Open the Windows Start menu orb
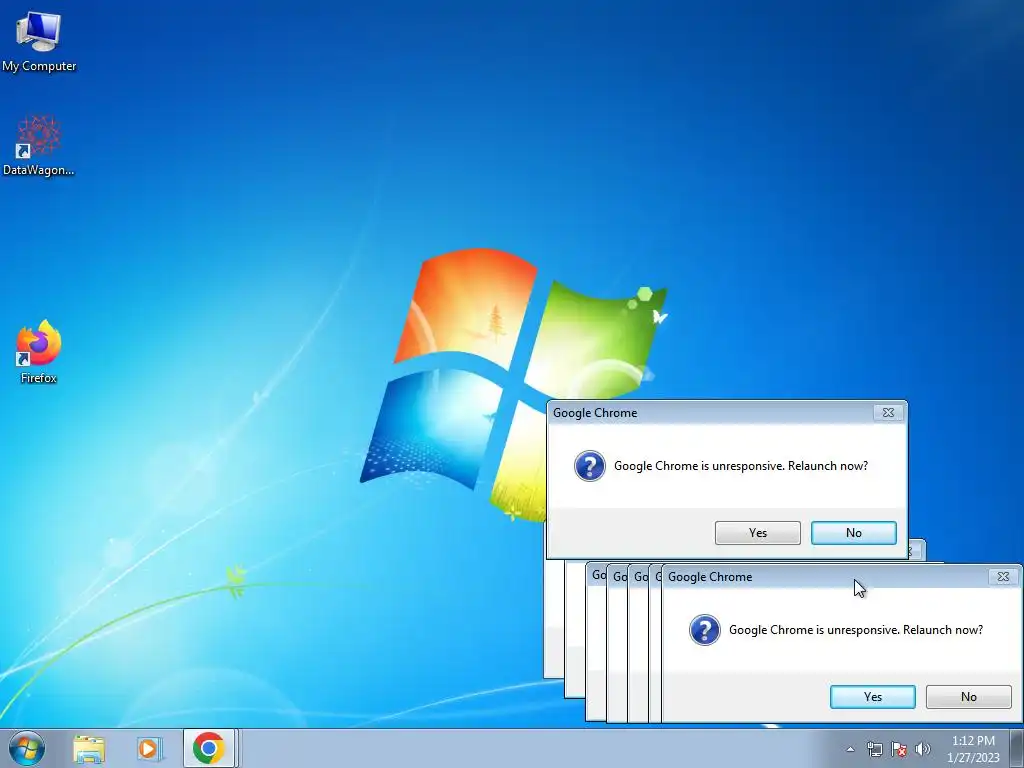The height and width of the screenshot is (768, 1024). pyautogui.click(x=27, y=748)
